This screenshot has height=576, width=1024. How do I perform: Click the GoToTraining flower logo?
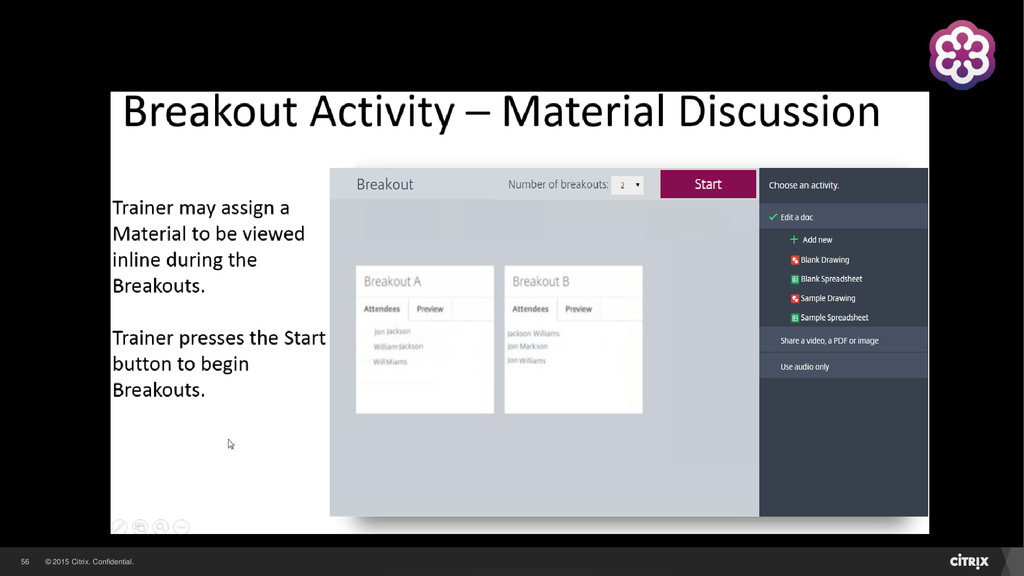pos(962,55)
